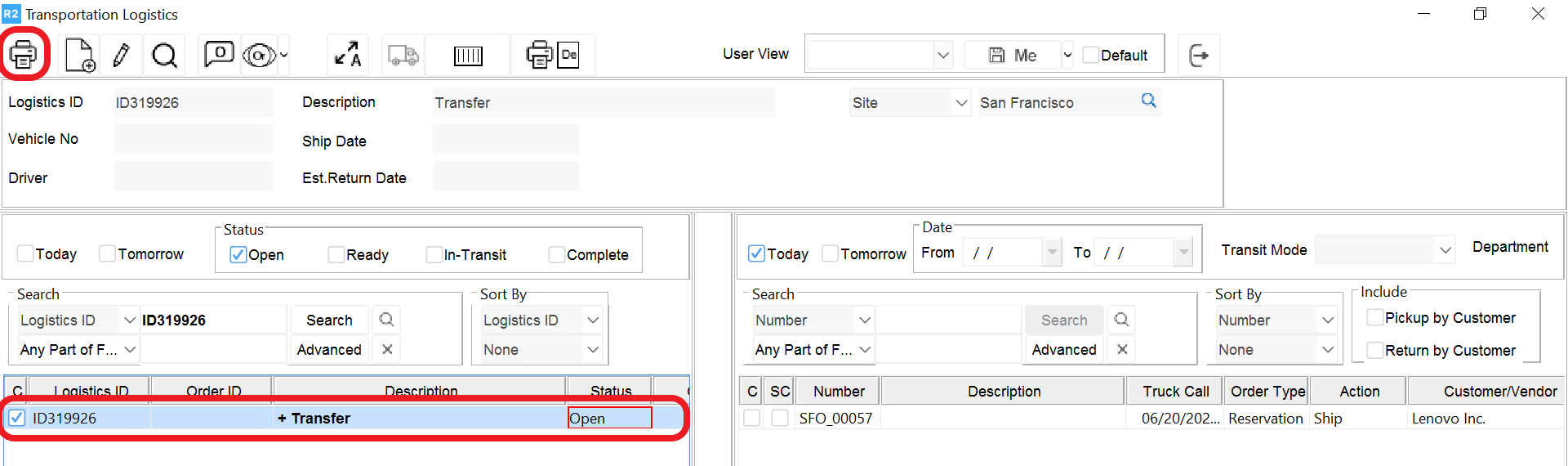1568x466 pixels.
Task: Check Pickup by Customer option
Action: coord(1375,318)
